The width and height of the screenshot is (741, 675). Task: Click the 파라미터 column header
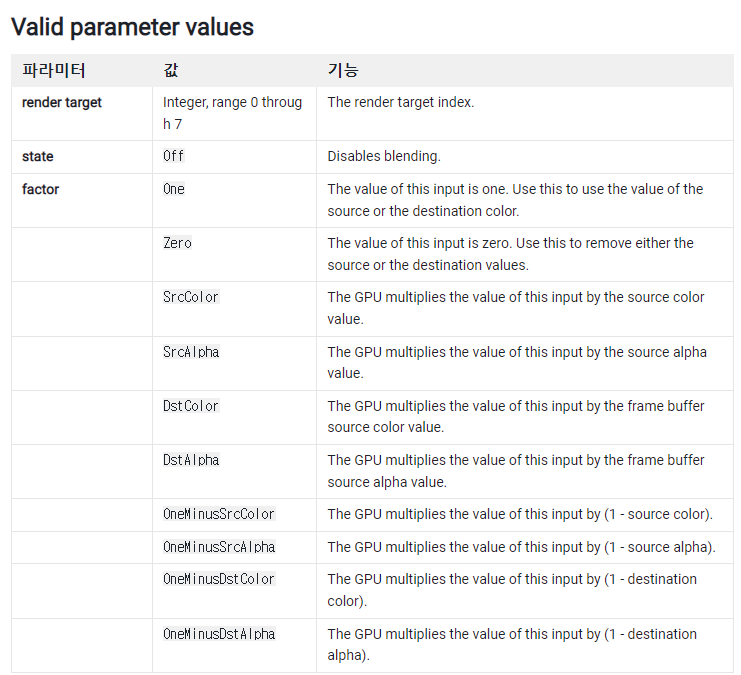tap(54, 71)
